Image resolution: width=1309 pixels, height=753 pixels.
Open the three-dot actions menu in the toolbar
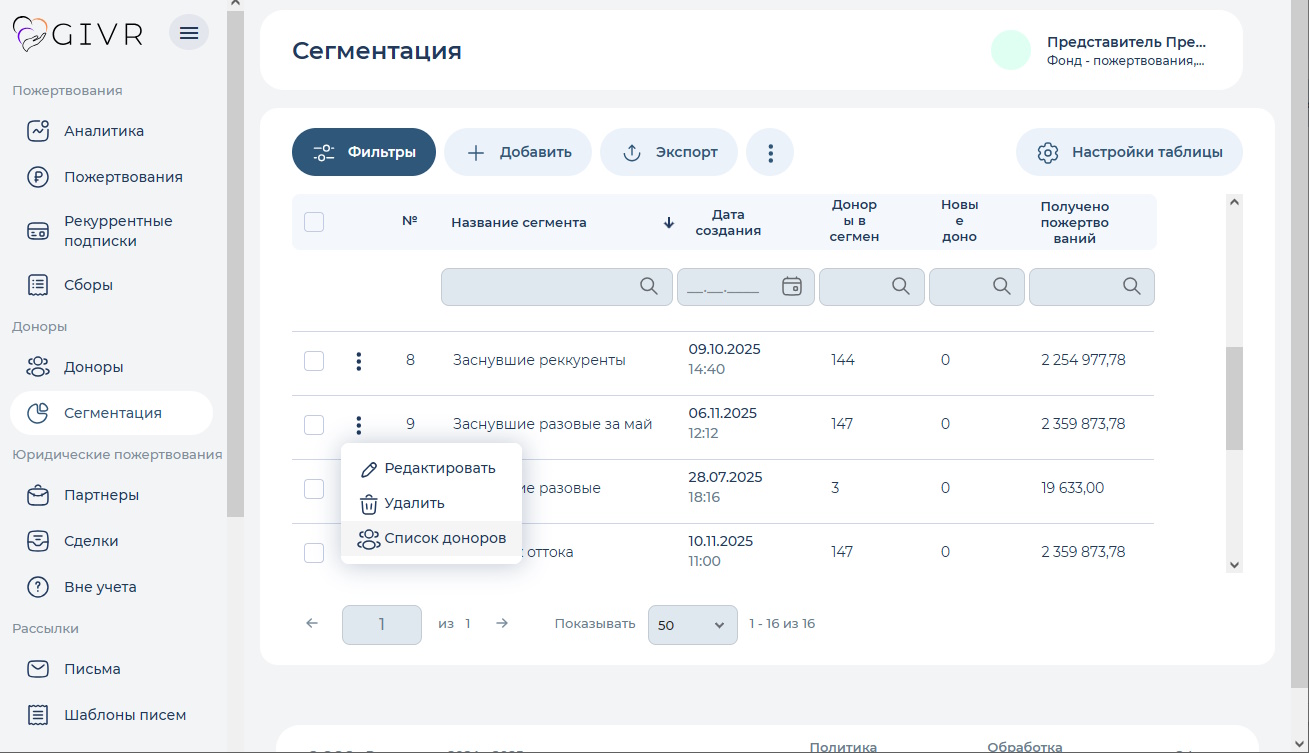tap(770, 152)
